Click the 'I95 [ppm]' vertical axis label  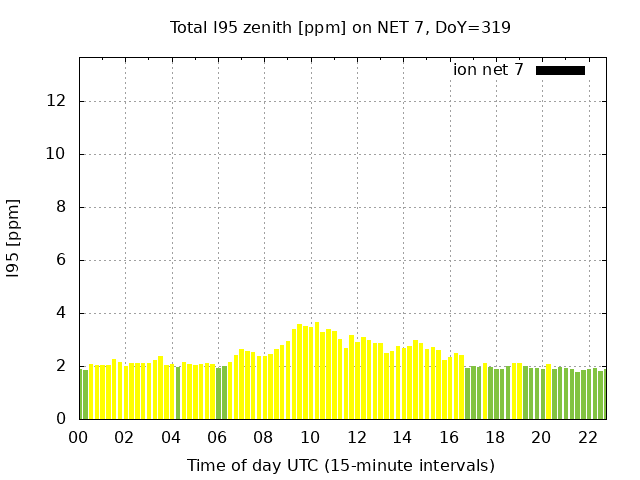click(14, 238)
